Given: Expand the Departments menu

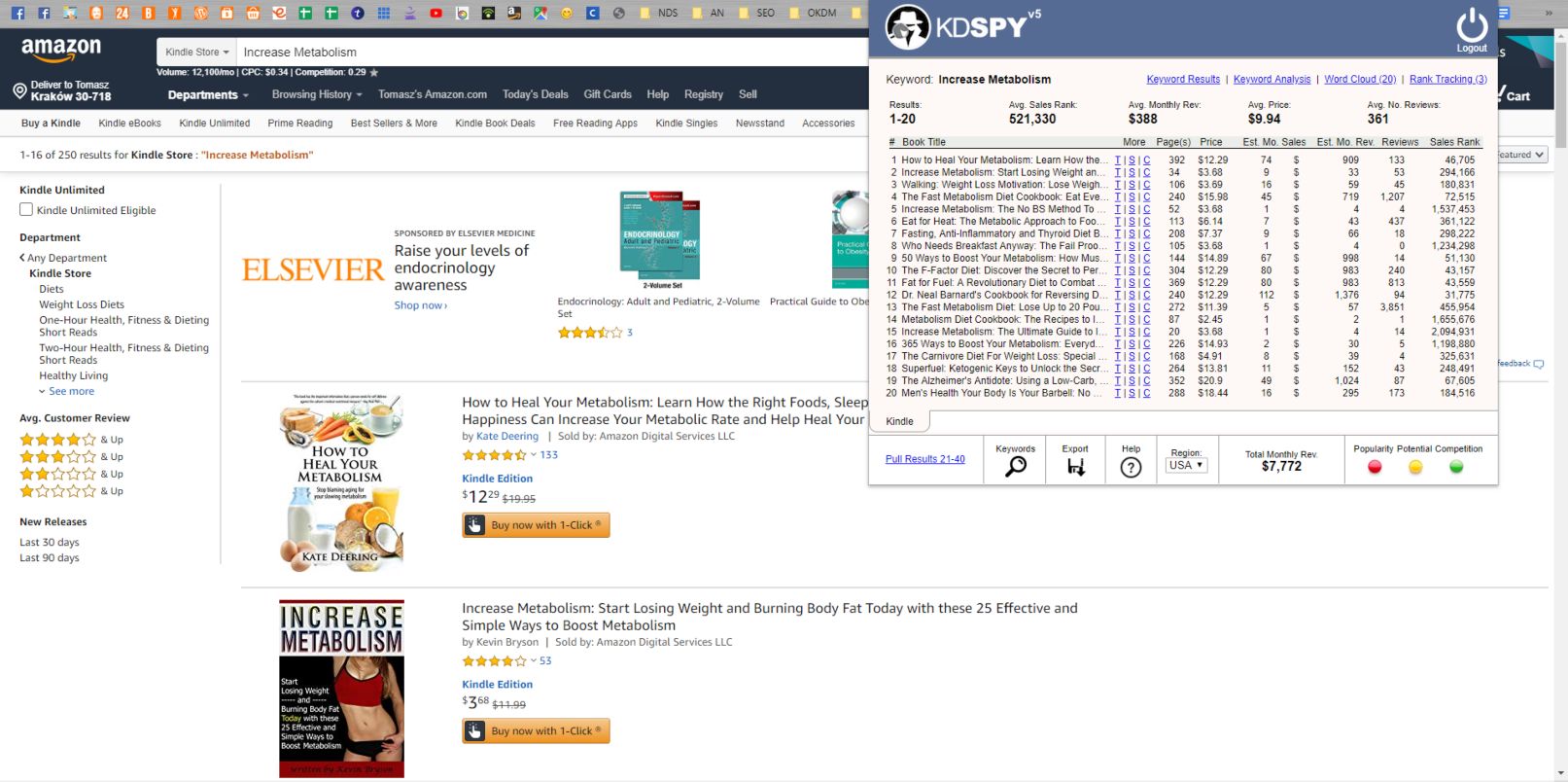Looking at the screenshot, I should [x=208, y=94].
